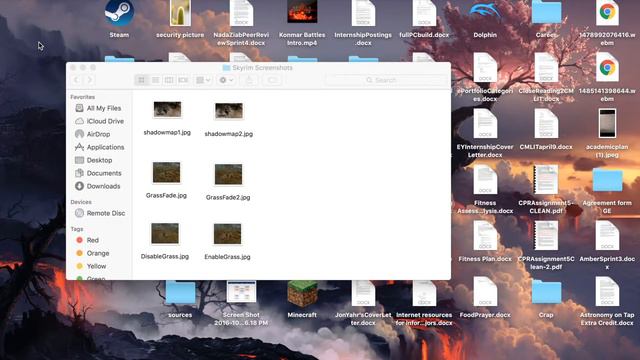
Task: Select the CloseReading2CMLIT.docx desktop file
Action: coord(546,67)
